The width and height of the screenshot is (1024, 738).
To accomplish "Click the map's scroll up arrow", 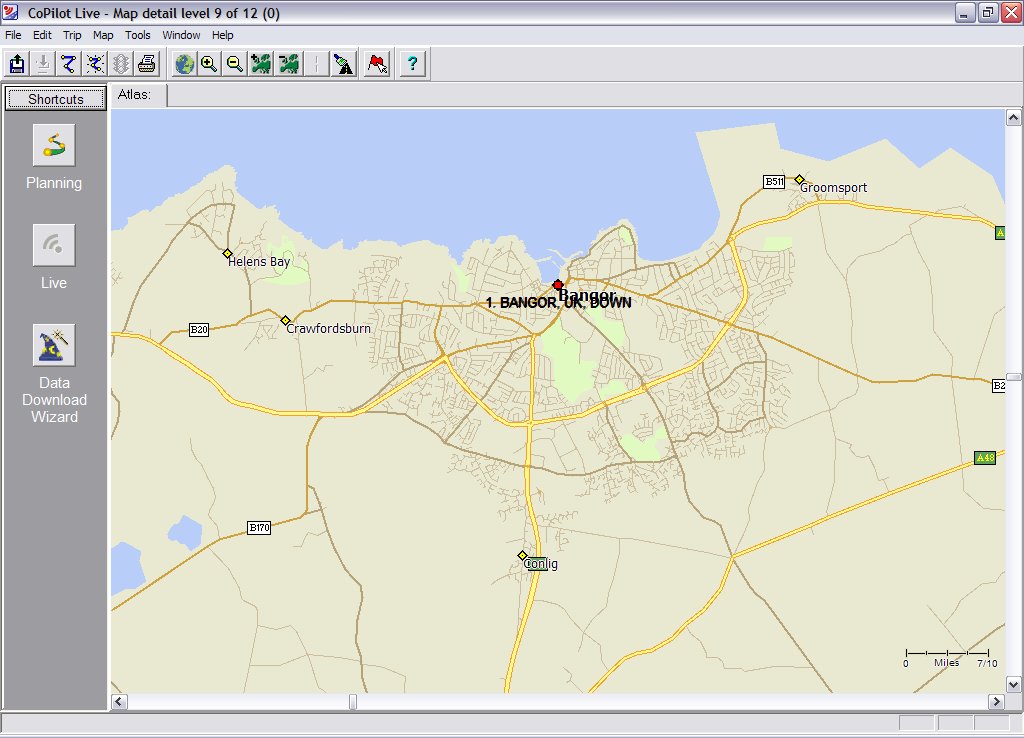I will click(1013, 118).
